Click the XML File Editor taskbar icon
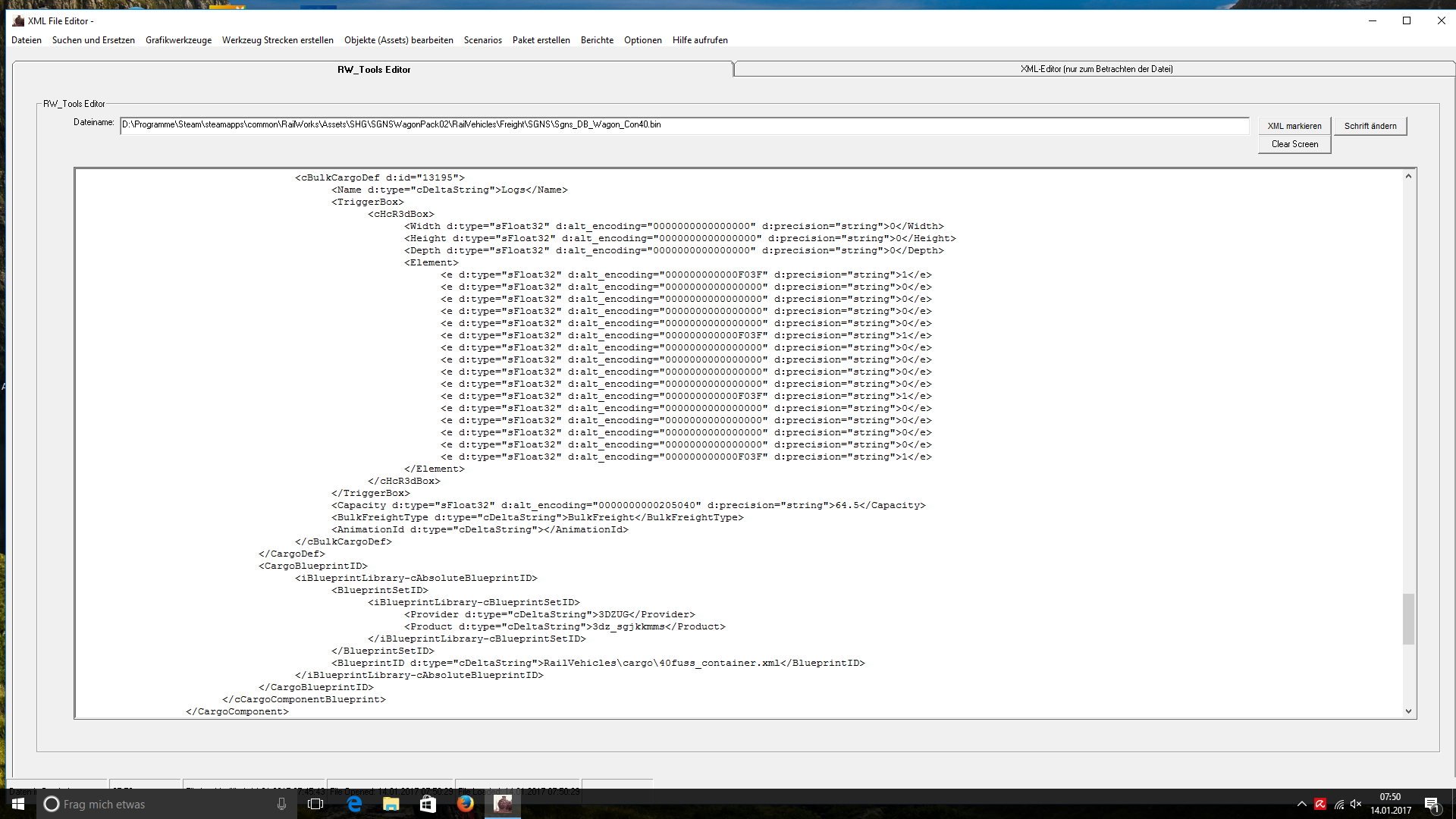Viewport: 1456px width, 819px height. 503,804
